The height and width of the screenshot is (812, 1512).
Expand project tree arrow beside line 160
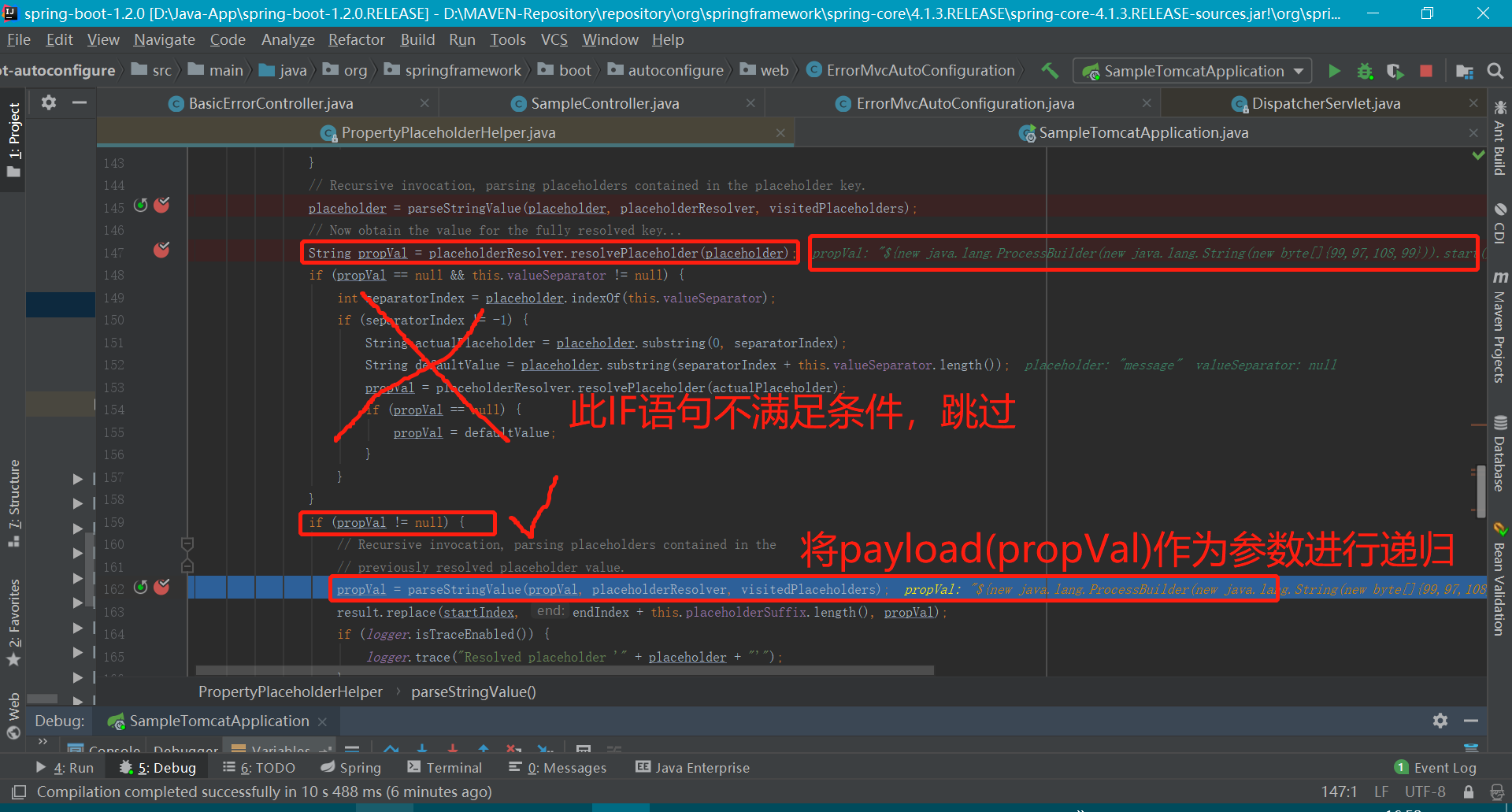[77, 553]
